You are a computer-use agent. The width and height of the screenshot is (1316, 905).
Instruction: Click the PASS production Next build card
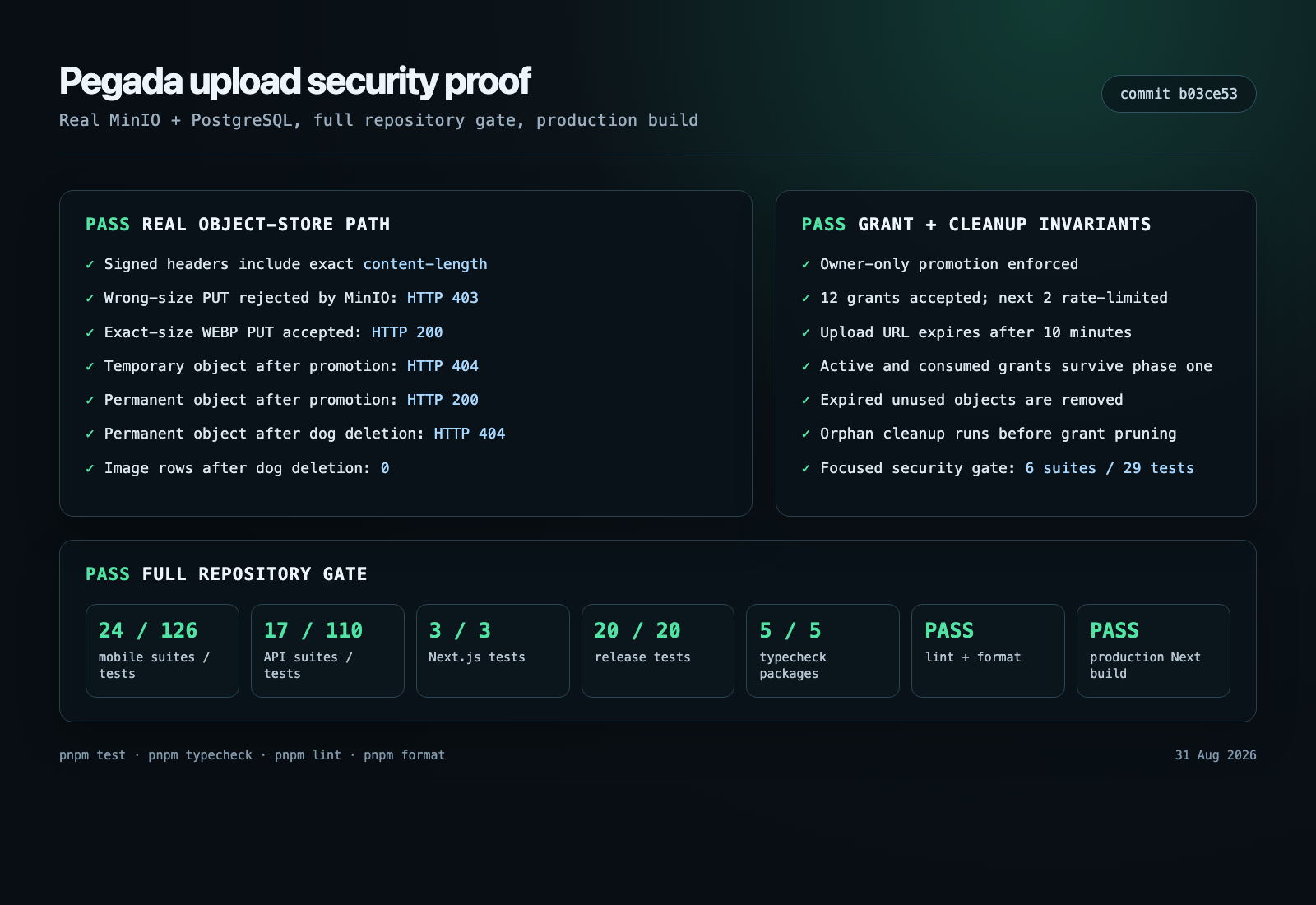coord(1153,651)
